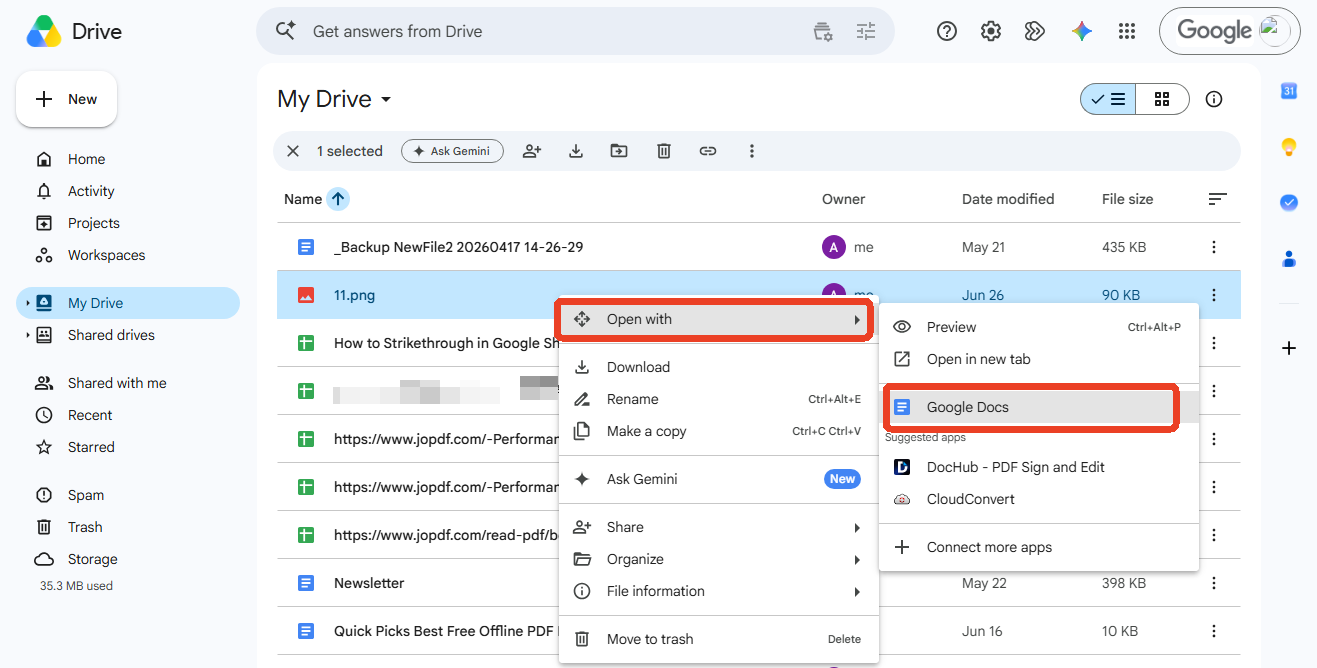Open the Google apps grid

point(1127,31)
